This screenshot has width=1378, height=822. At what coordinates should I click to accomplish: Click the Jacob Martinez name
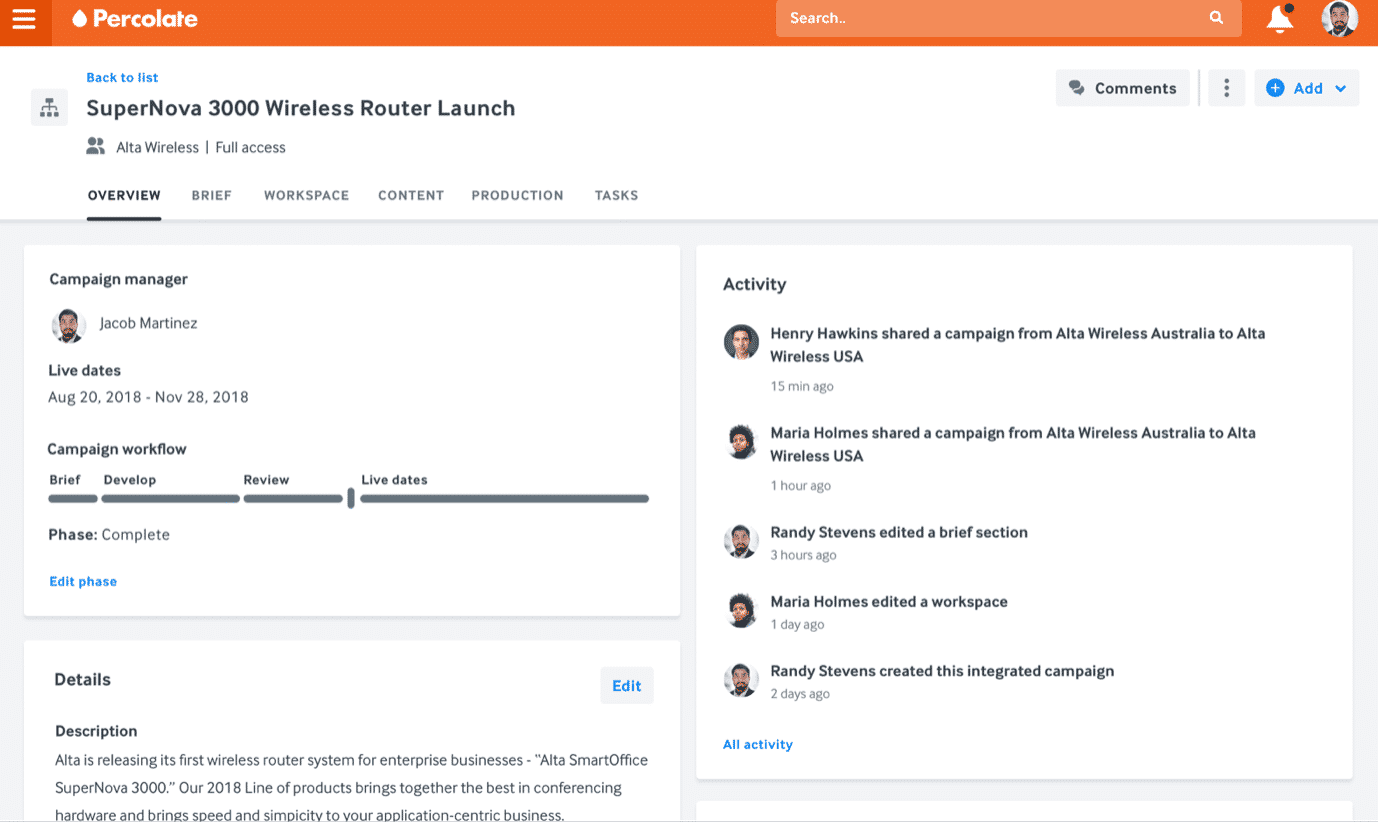coord(148,323)
